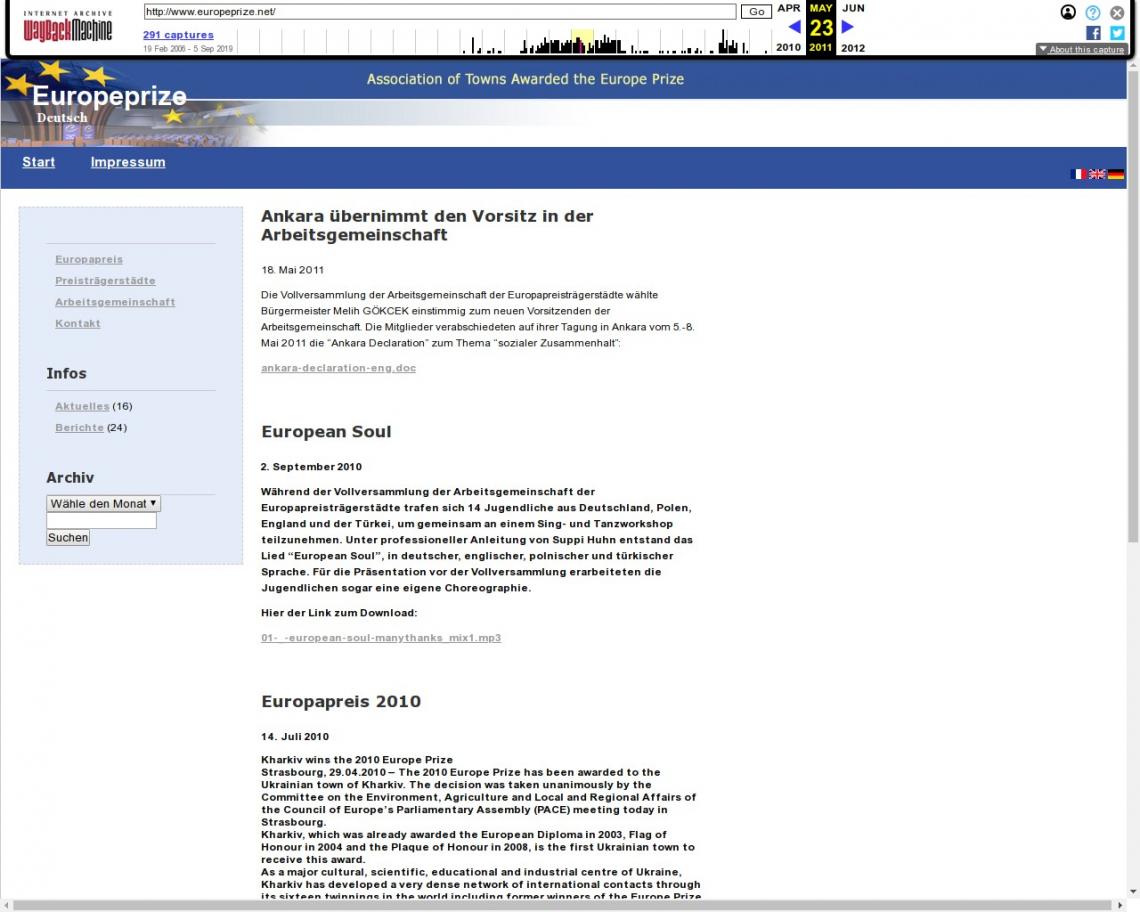Open the Aktuelles category link
1140x912 pixels.
pos(82,407)
